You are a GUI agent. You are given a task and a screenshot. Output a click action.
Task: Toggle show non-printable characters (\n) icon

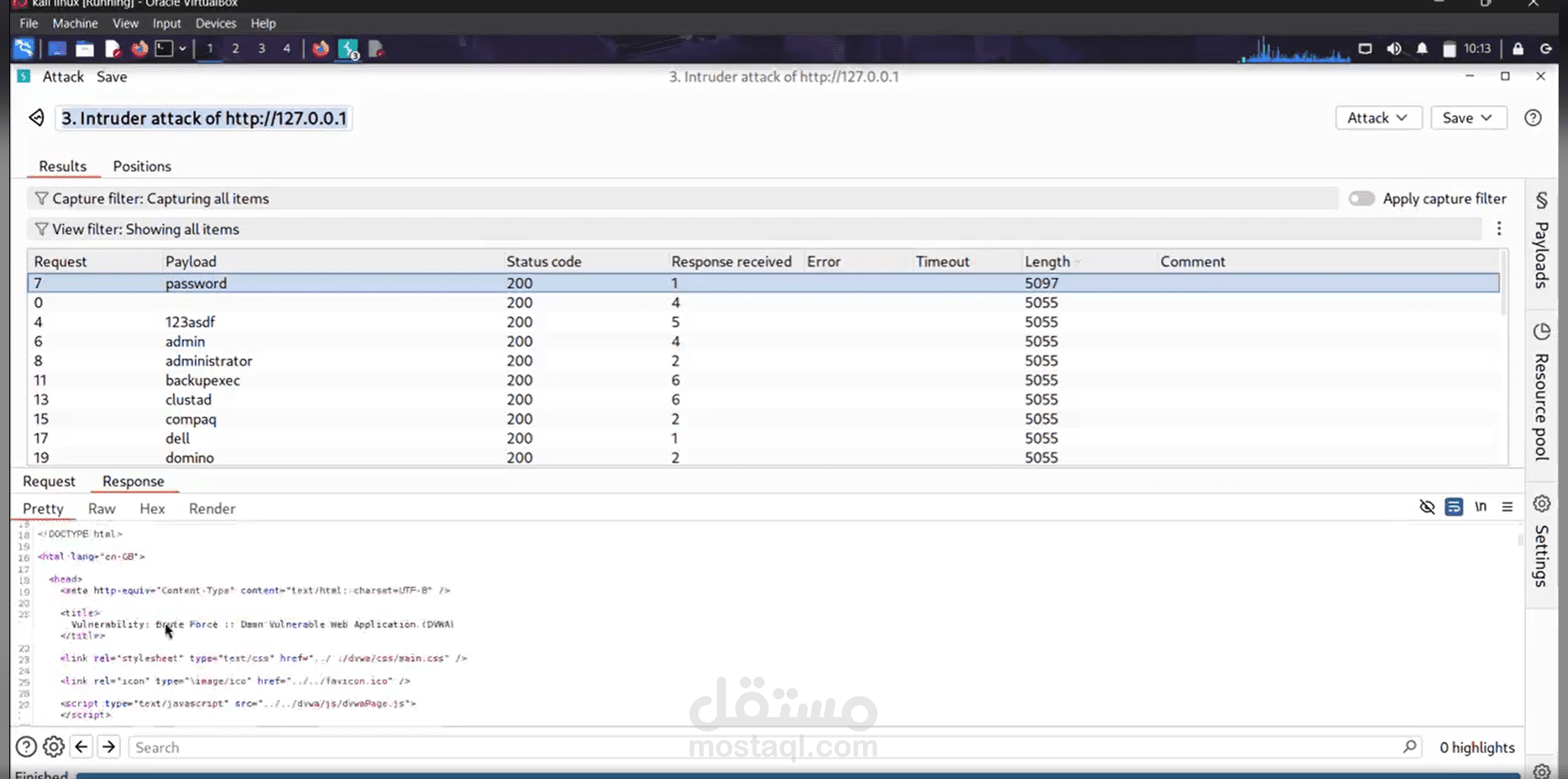coord(1481,507)
